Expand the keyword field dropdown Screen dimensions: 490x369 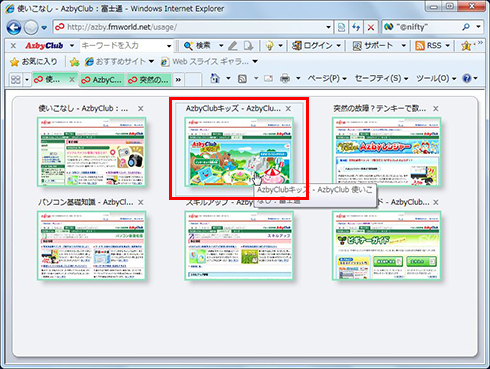coord(169,46)
